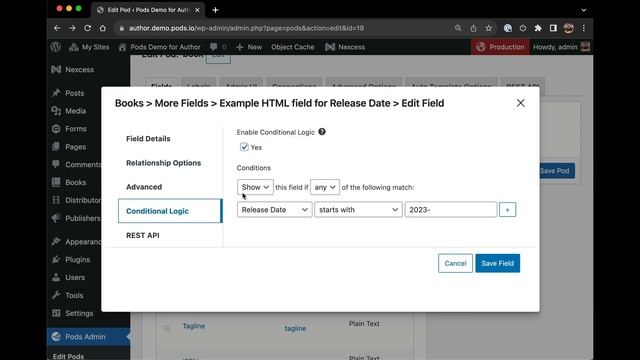Click Save Pod button behind modal

pos(557,171)
